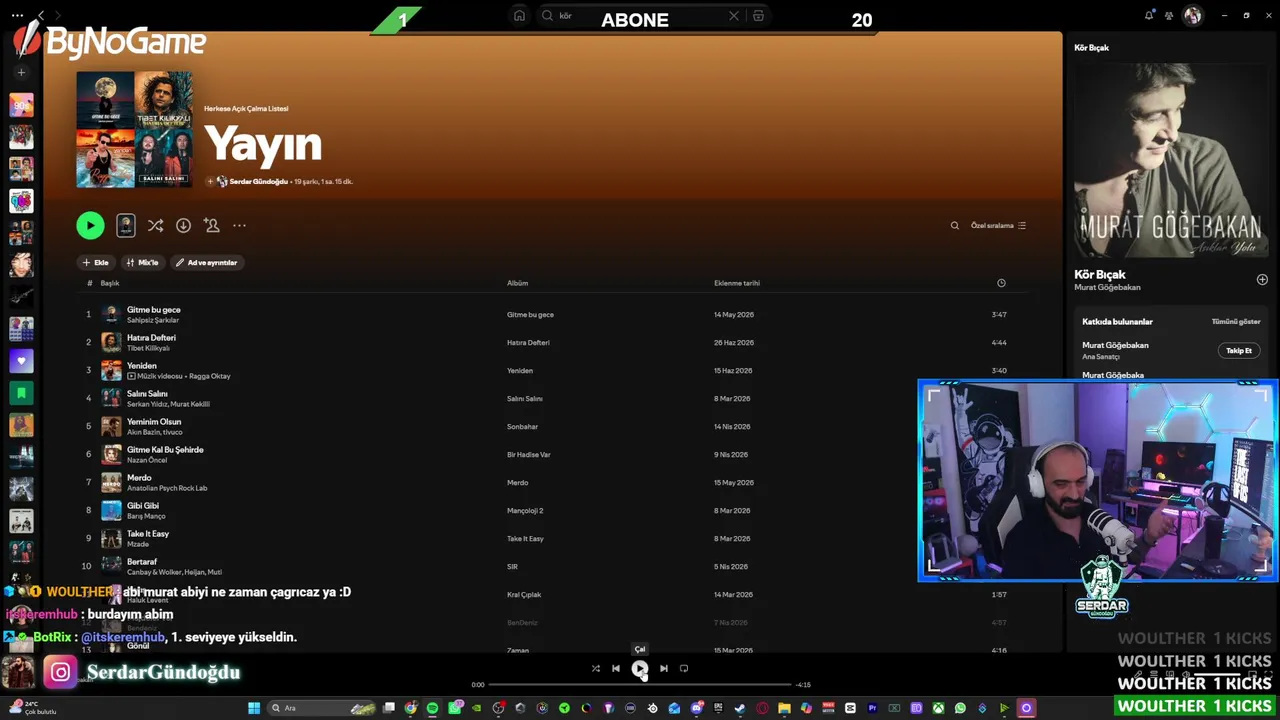
Task: Play the Yayın playlist with green button
Action: [x=90, y=226]
